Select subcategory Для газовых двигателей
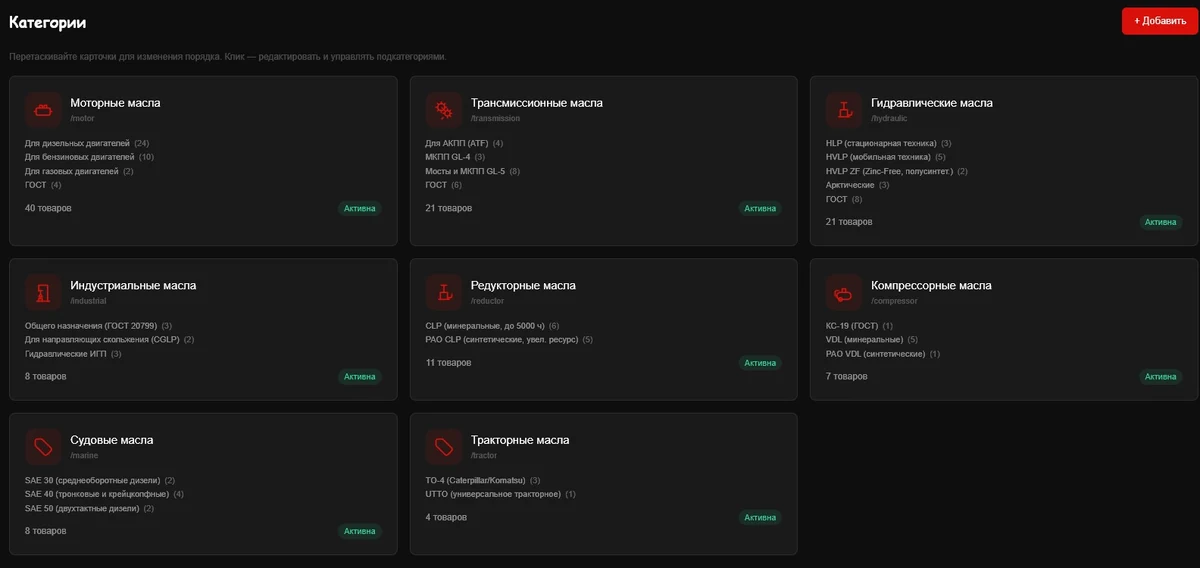Viewport: 1200px width, 568px height. 72,171
